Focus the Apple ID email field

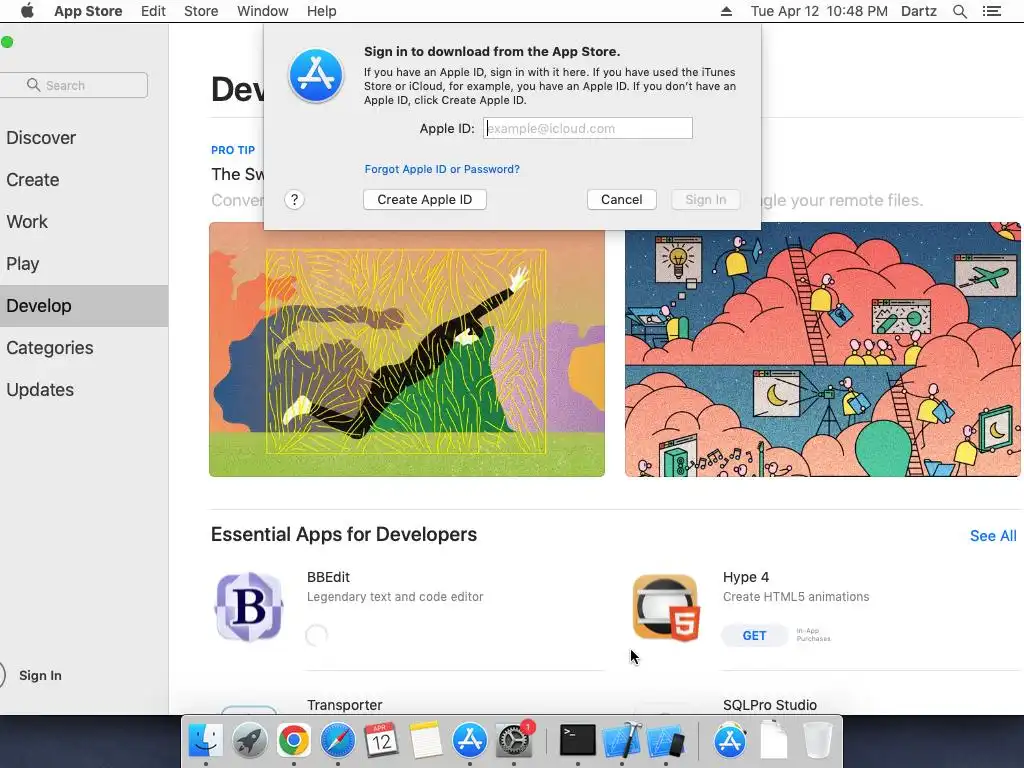[588, 129]
